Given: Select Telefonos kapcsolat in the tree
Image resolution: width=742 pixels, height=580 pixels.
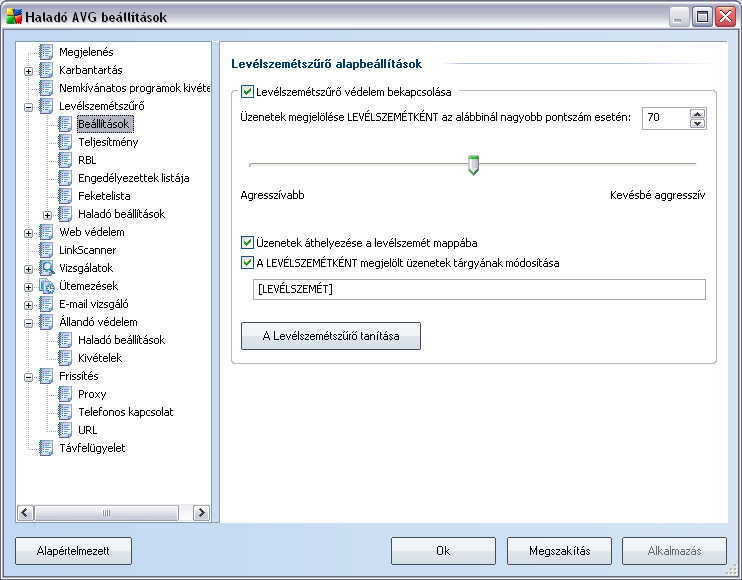Looking at the screenshot, I should coord(125,412).
